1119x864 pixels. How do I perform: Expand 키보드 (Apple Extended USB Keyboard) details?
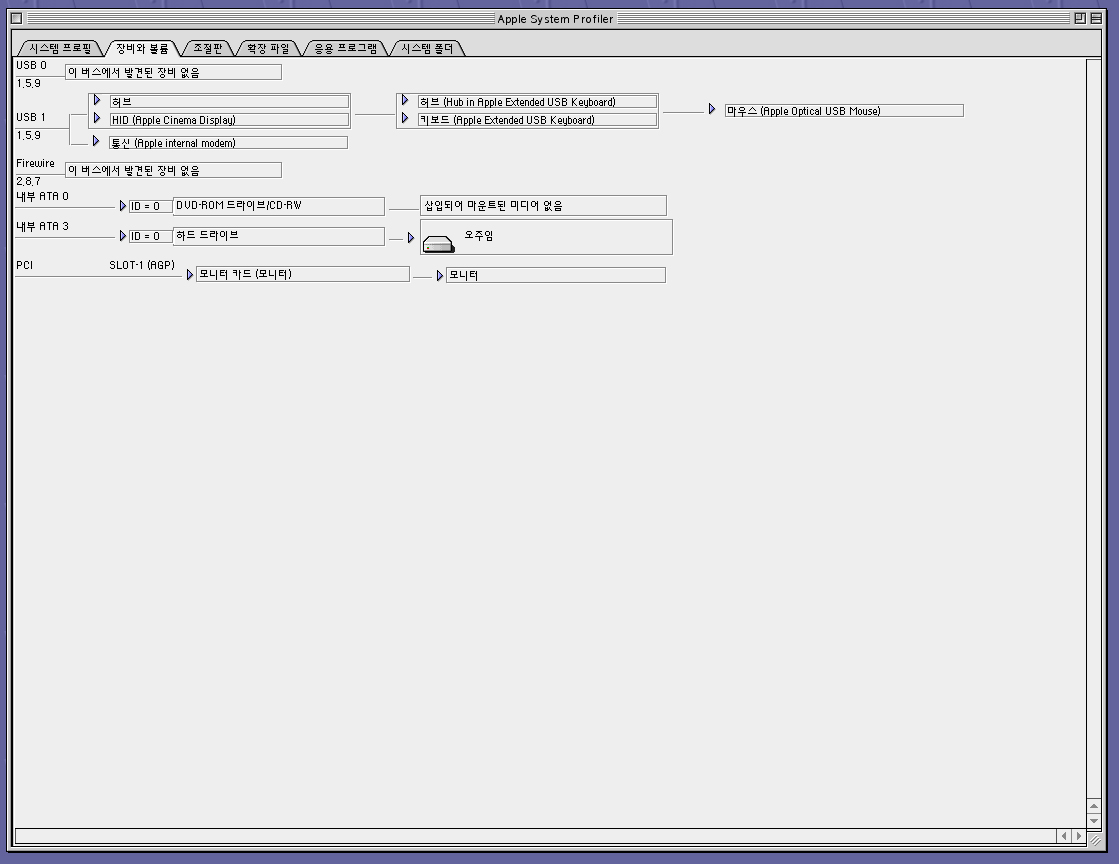coord(405,119)
